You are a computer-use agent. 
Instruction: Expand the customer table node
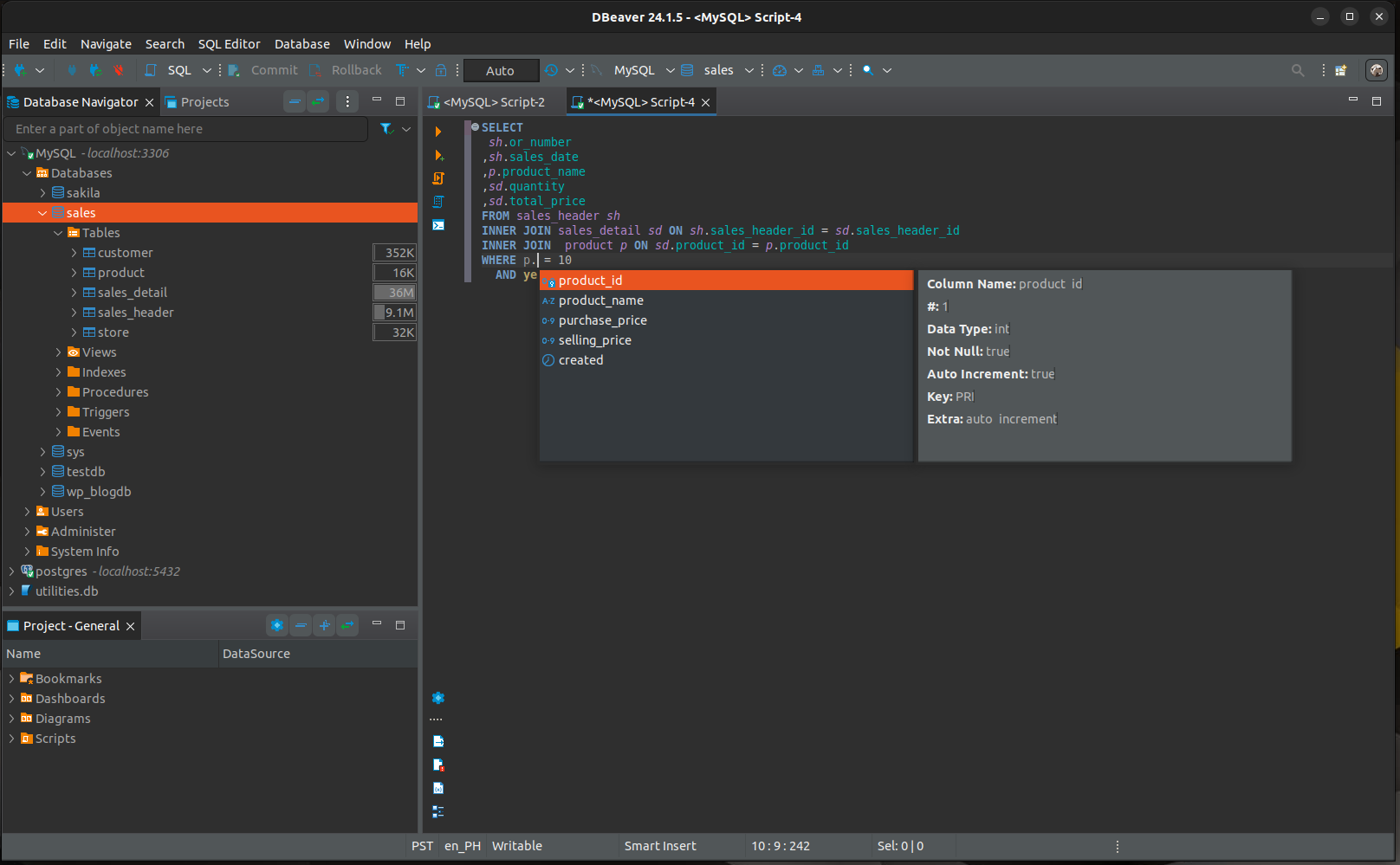[74, 253]
